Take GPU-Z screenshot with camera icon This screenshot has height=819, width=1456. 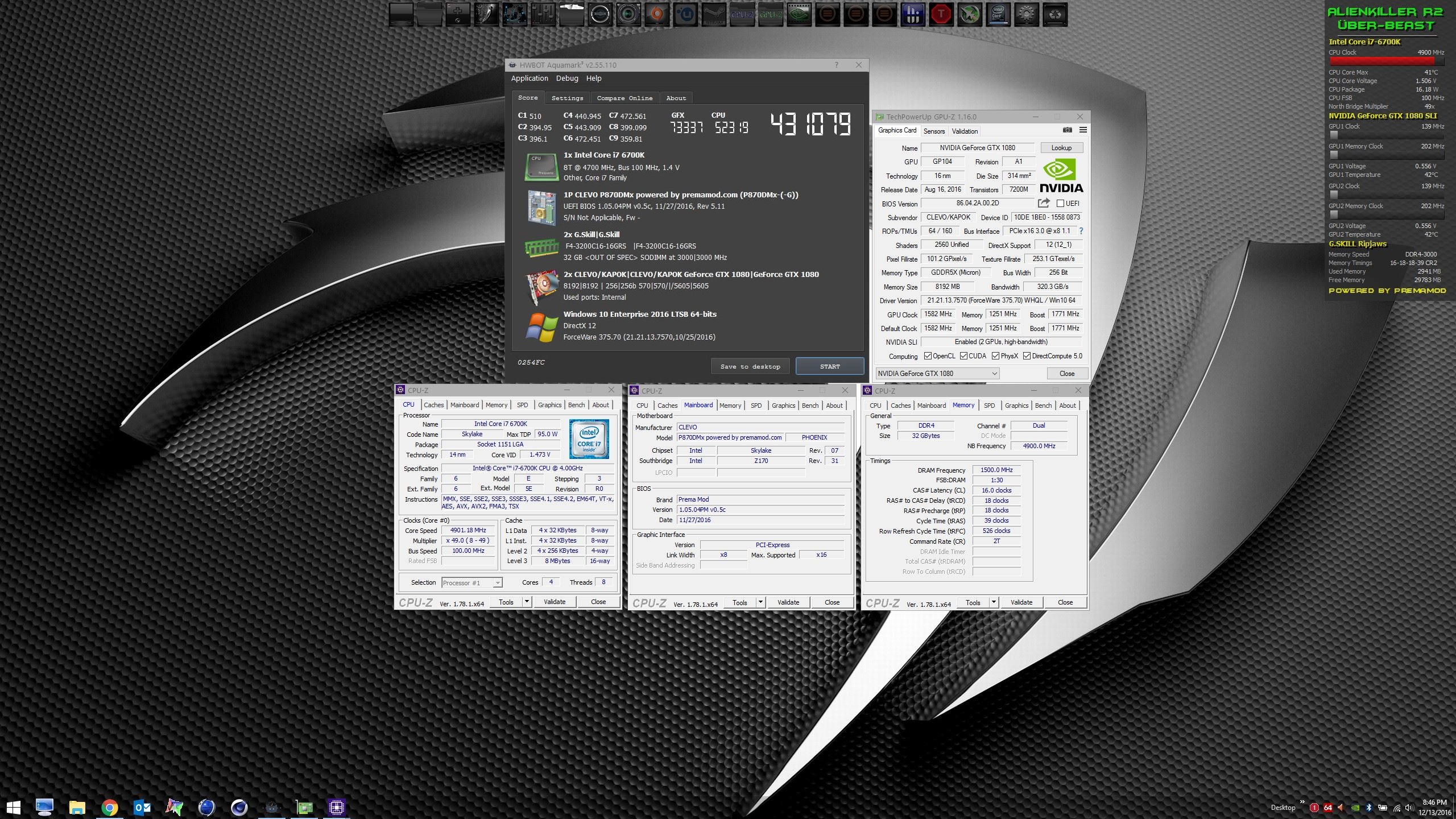click(1068, 130)
